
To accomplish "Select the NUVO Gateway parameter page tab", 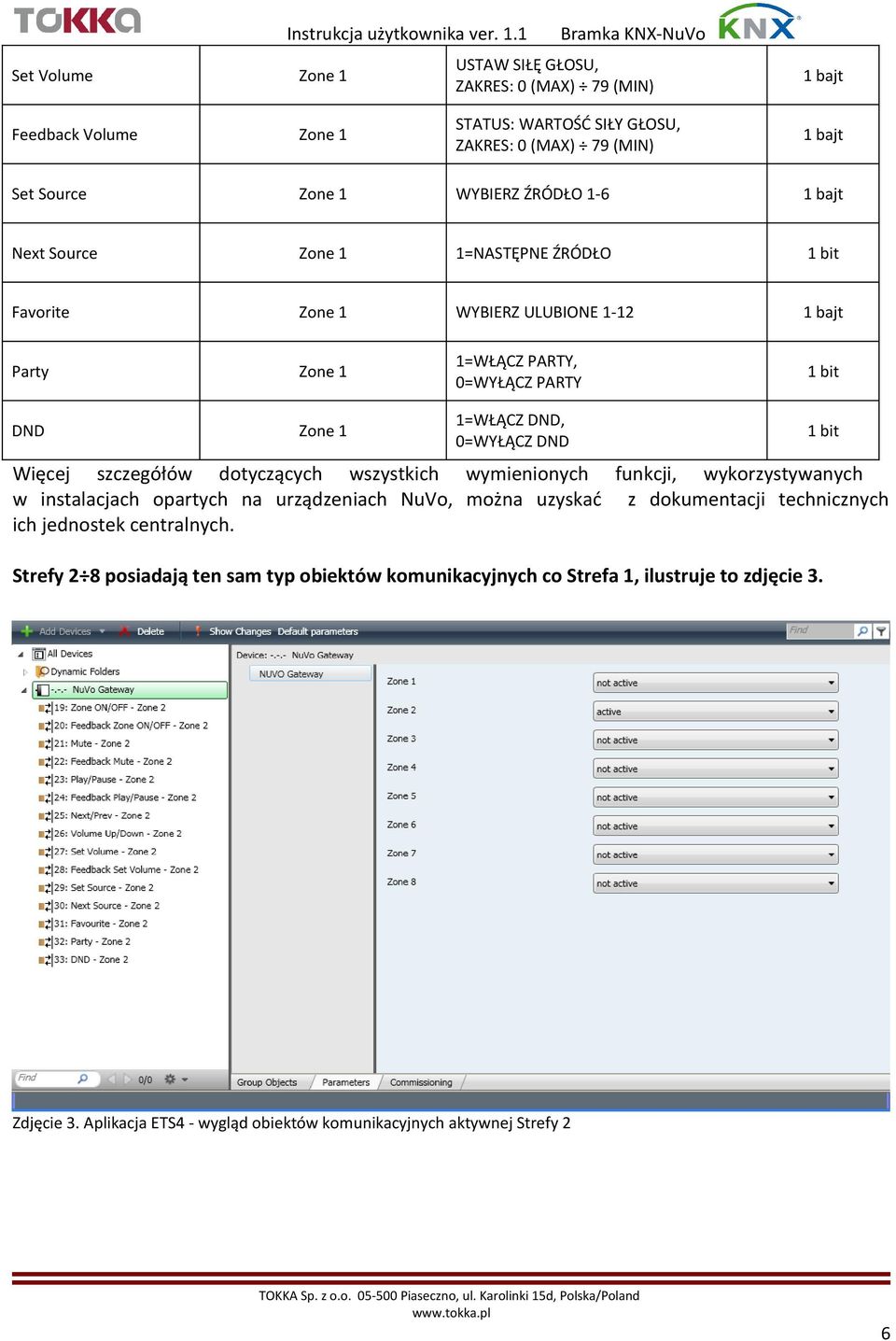I will [311, 673].
